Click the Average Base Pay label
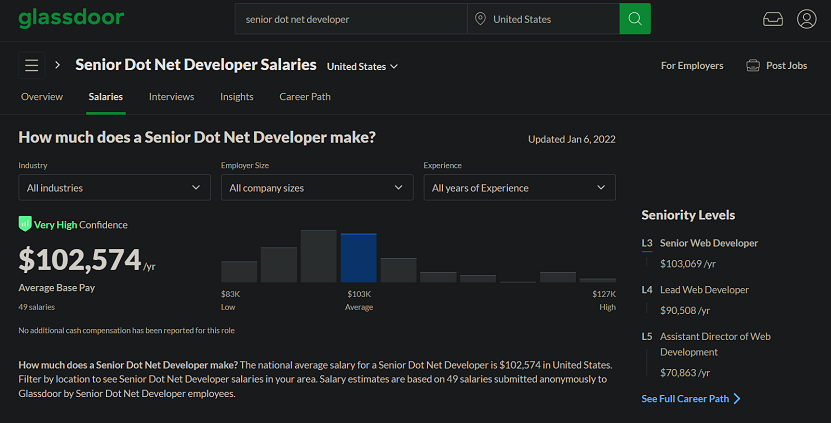Image resolution: width=831 pixels, height=423 pixels. click(x=57, y=287)
